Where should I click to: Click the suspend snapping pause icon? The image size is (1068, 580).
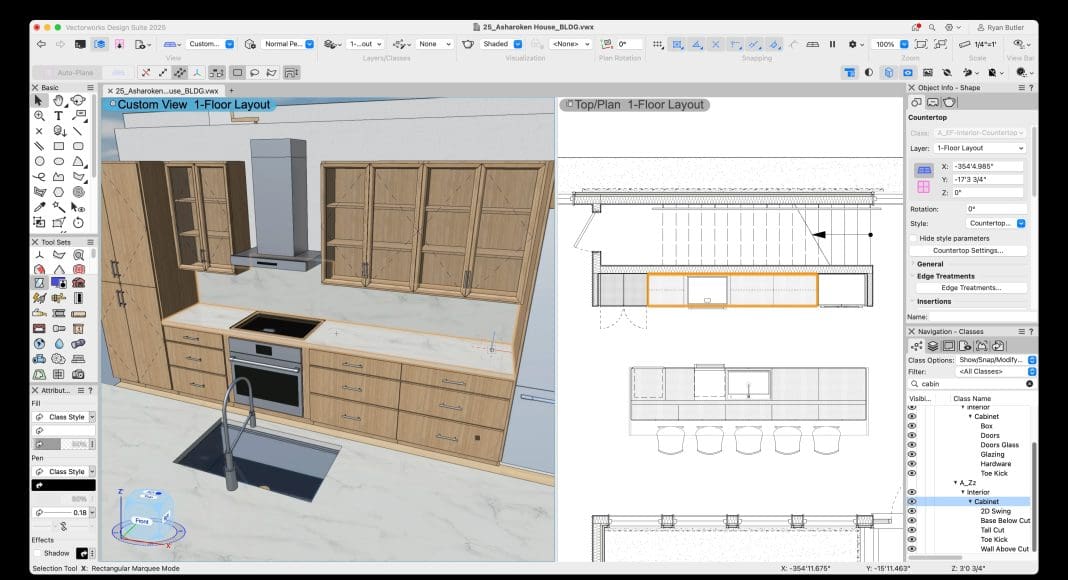(832, 44)
